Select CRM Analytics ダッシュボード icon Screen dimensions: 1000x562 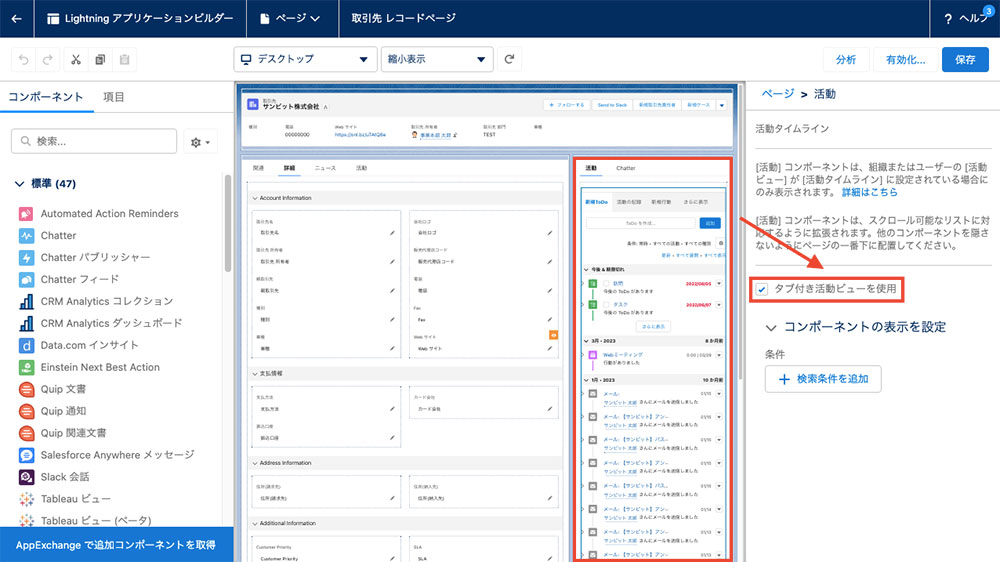pyautogui.click(x=26, y=323)
